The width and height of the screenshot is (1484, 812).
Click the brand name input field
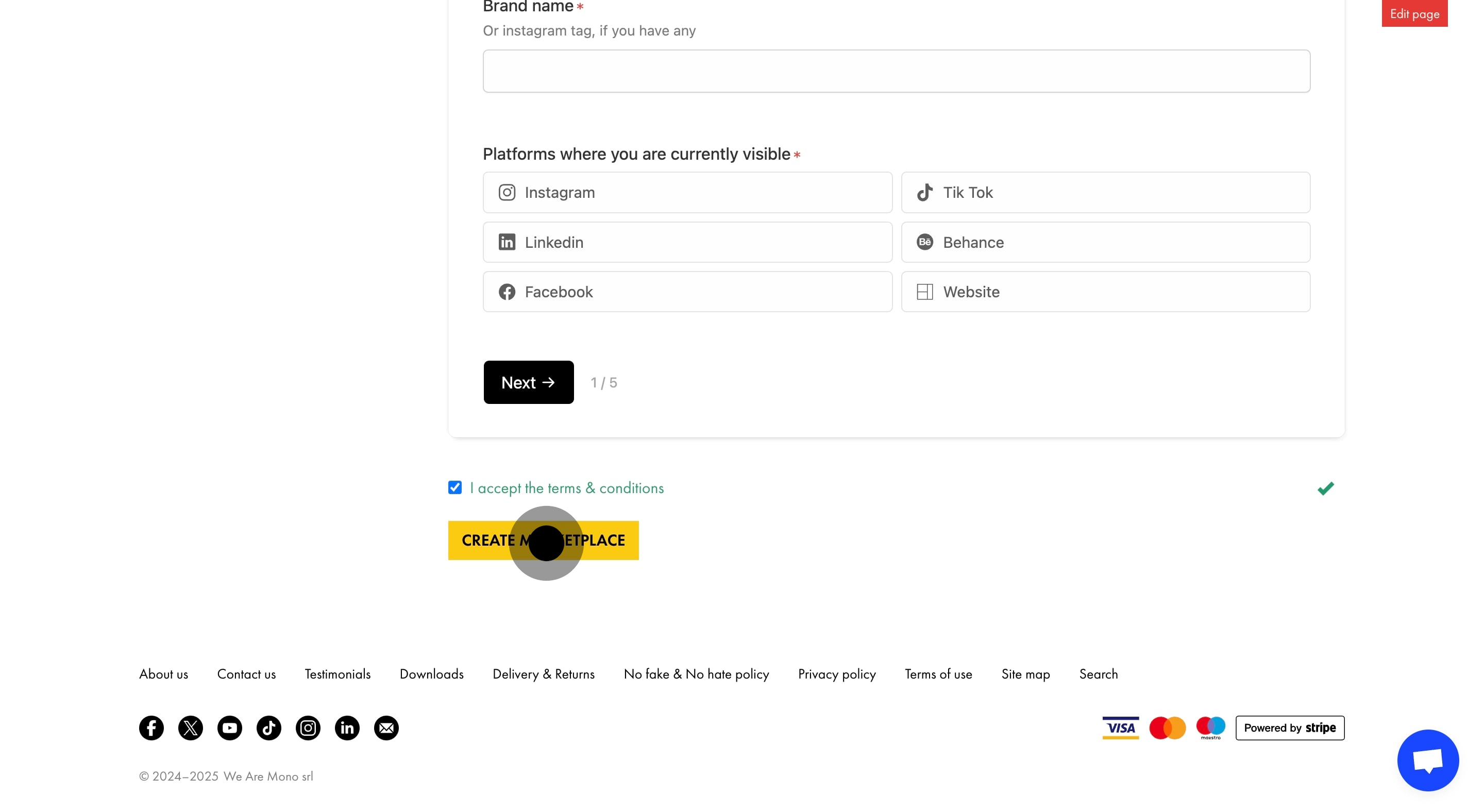pyautogui.click(x=897, y=71)
